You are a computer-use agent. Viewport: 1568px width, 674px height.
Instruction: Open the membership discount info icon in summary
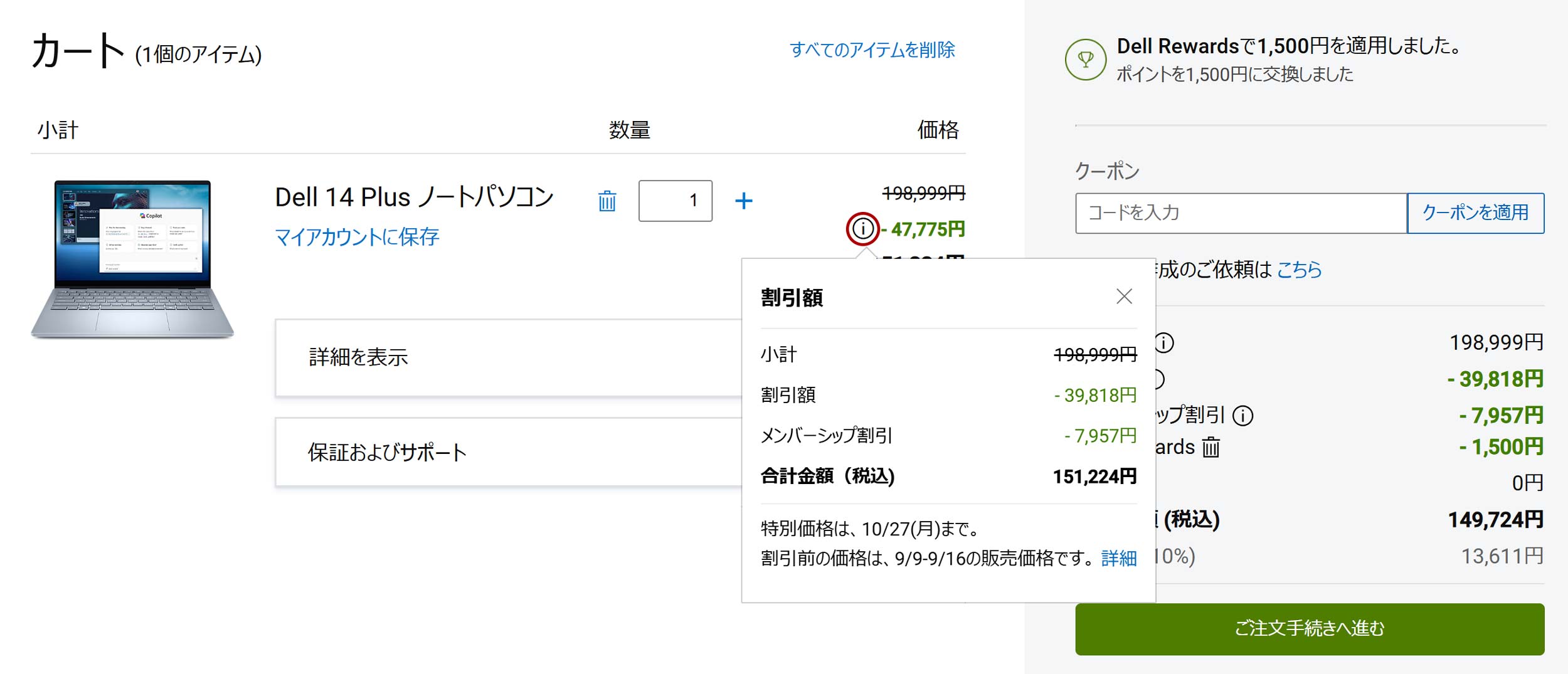click(x=1242, y=416)
